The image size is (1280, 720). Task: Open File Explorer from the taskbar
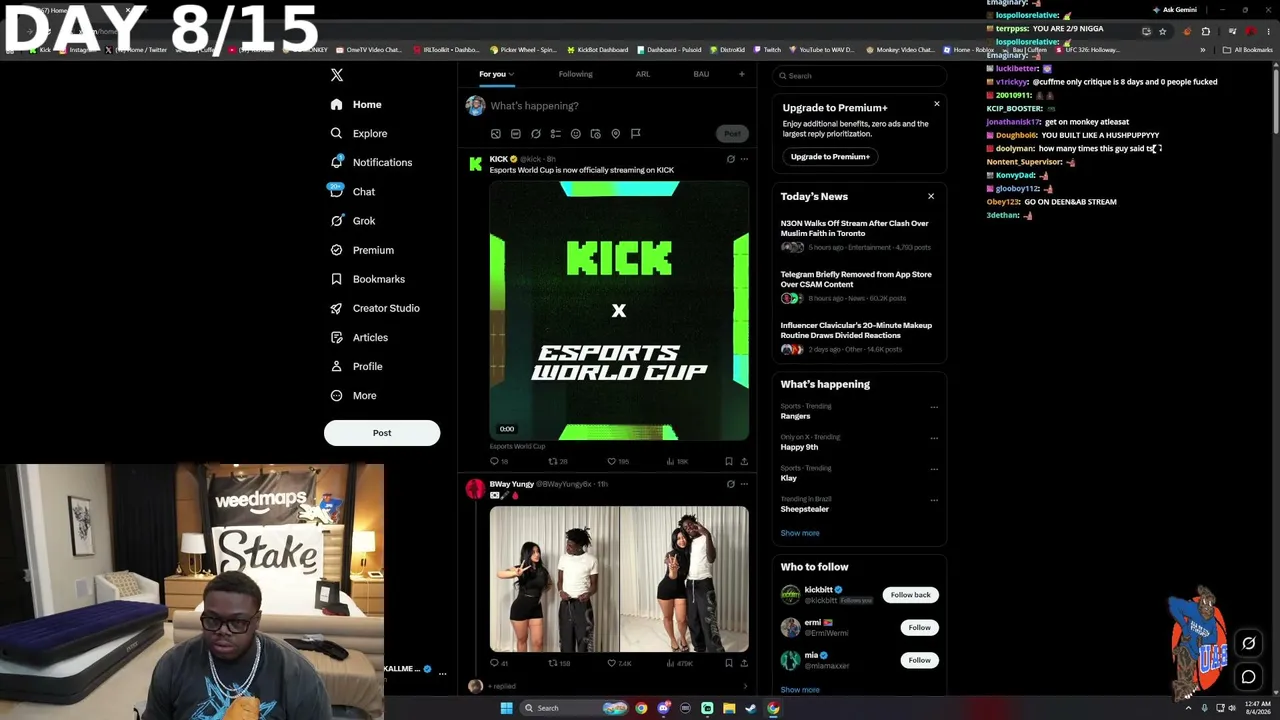pyautogui.click(x=729, y=708)
